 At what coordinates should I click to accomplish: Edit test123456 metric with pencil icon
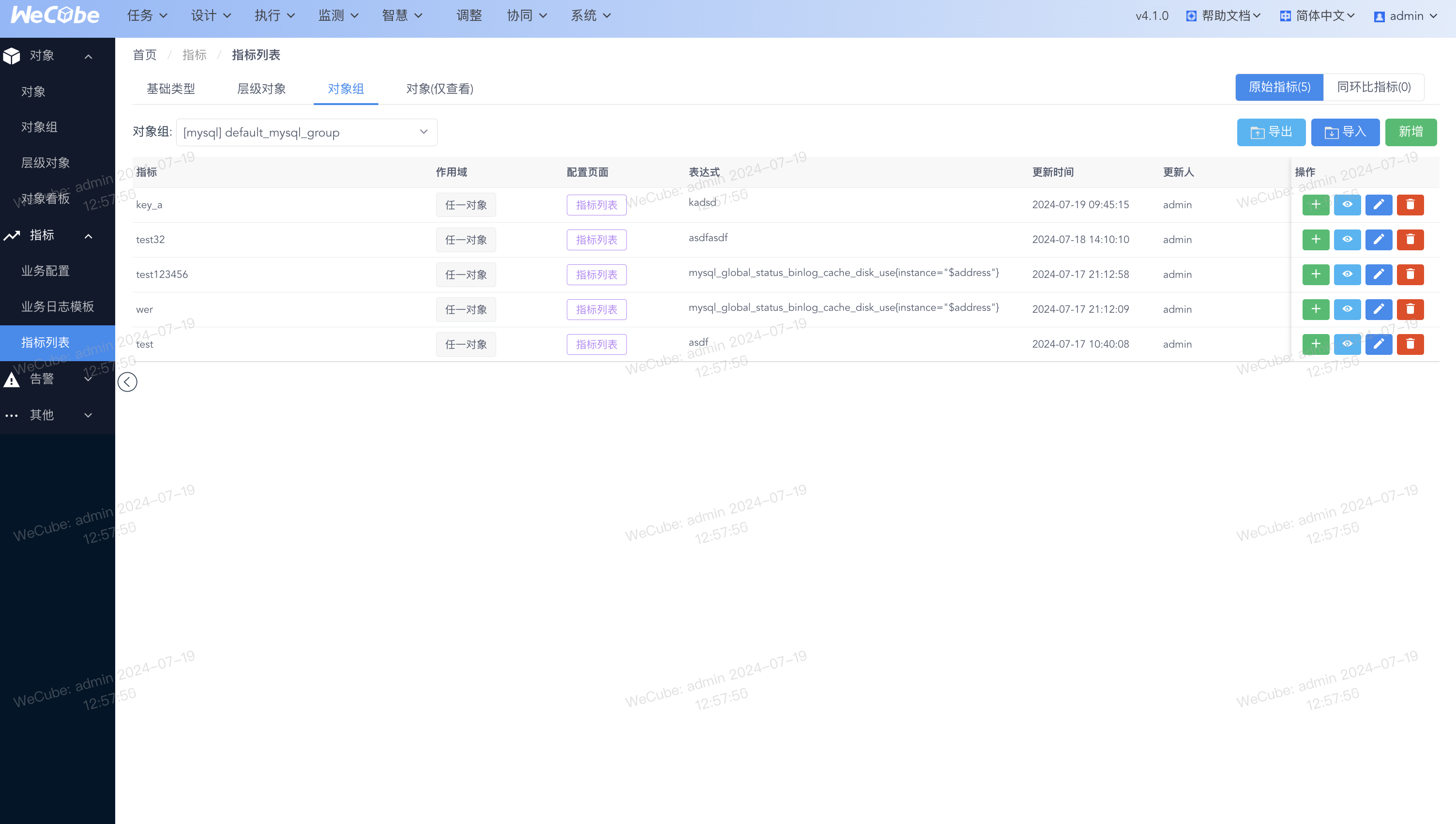click(1379, 275)
